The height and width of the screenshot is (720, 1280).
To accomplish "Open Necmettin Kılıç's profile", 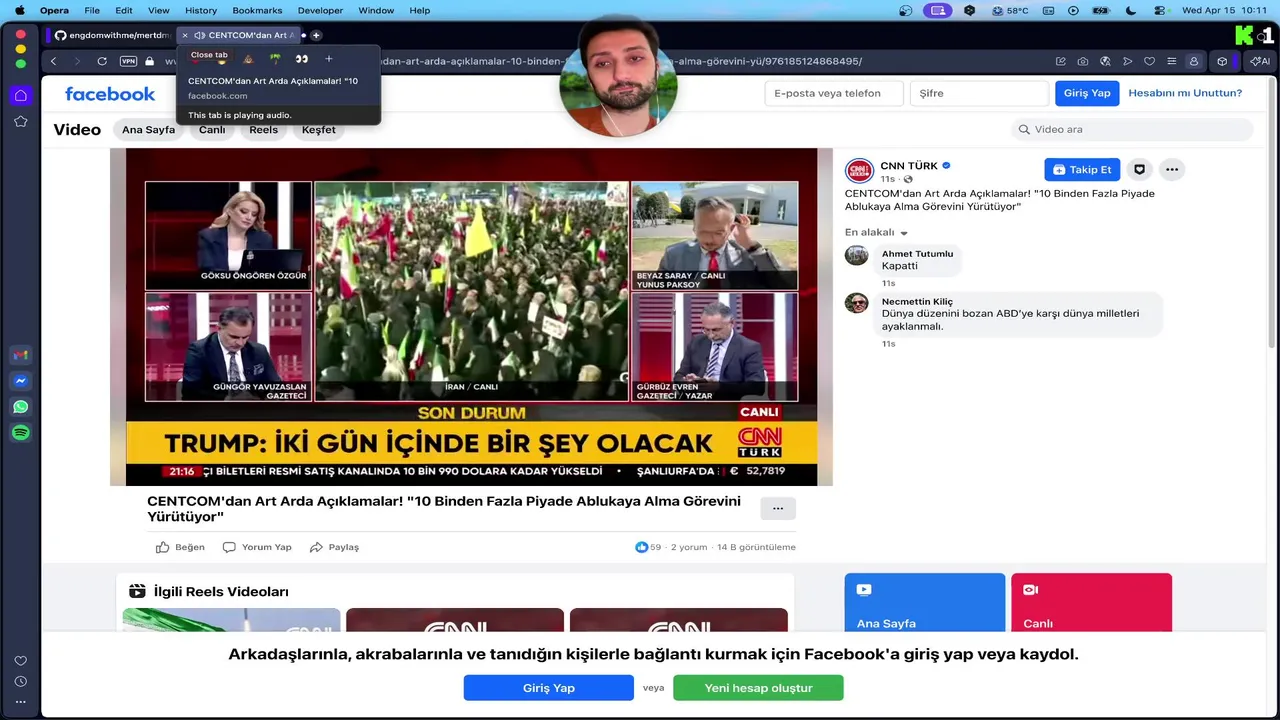I will click(917, 301).
